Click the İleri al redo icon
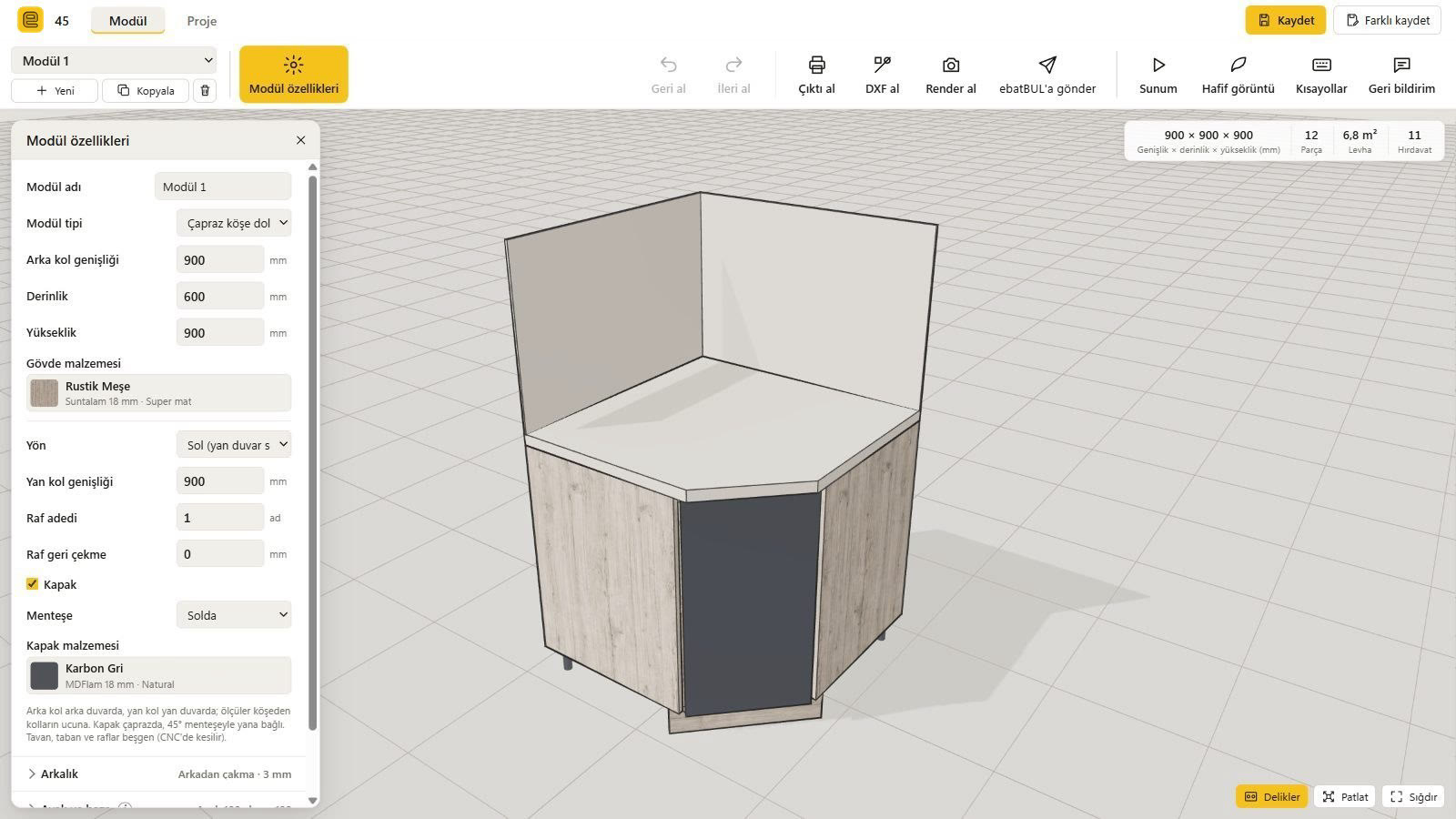 tap(733, 65)
